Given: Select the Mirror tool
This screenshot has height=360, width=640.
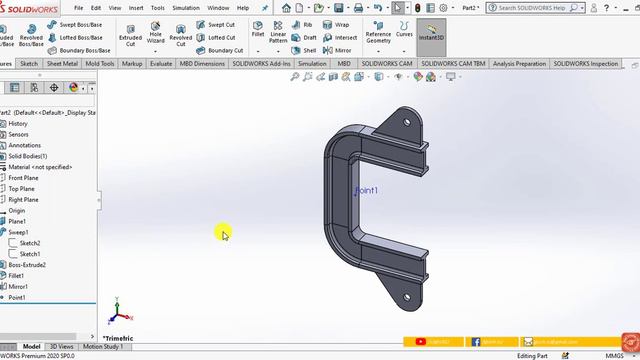Looking at the screenshot, I should 337,51.
